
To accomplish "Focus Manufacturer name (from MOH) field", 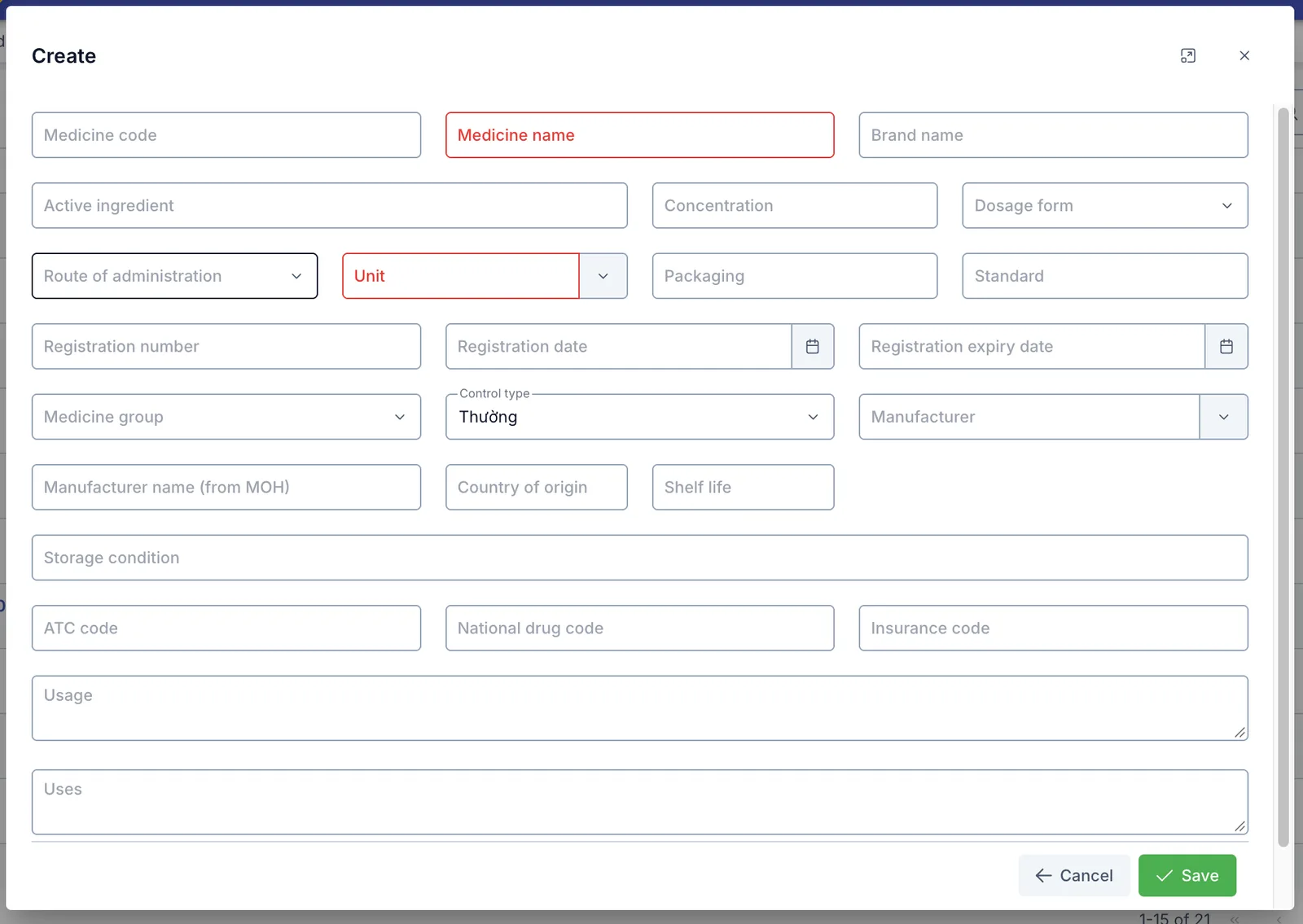I will (x=226, y=488).
